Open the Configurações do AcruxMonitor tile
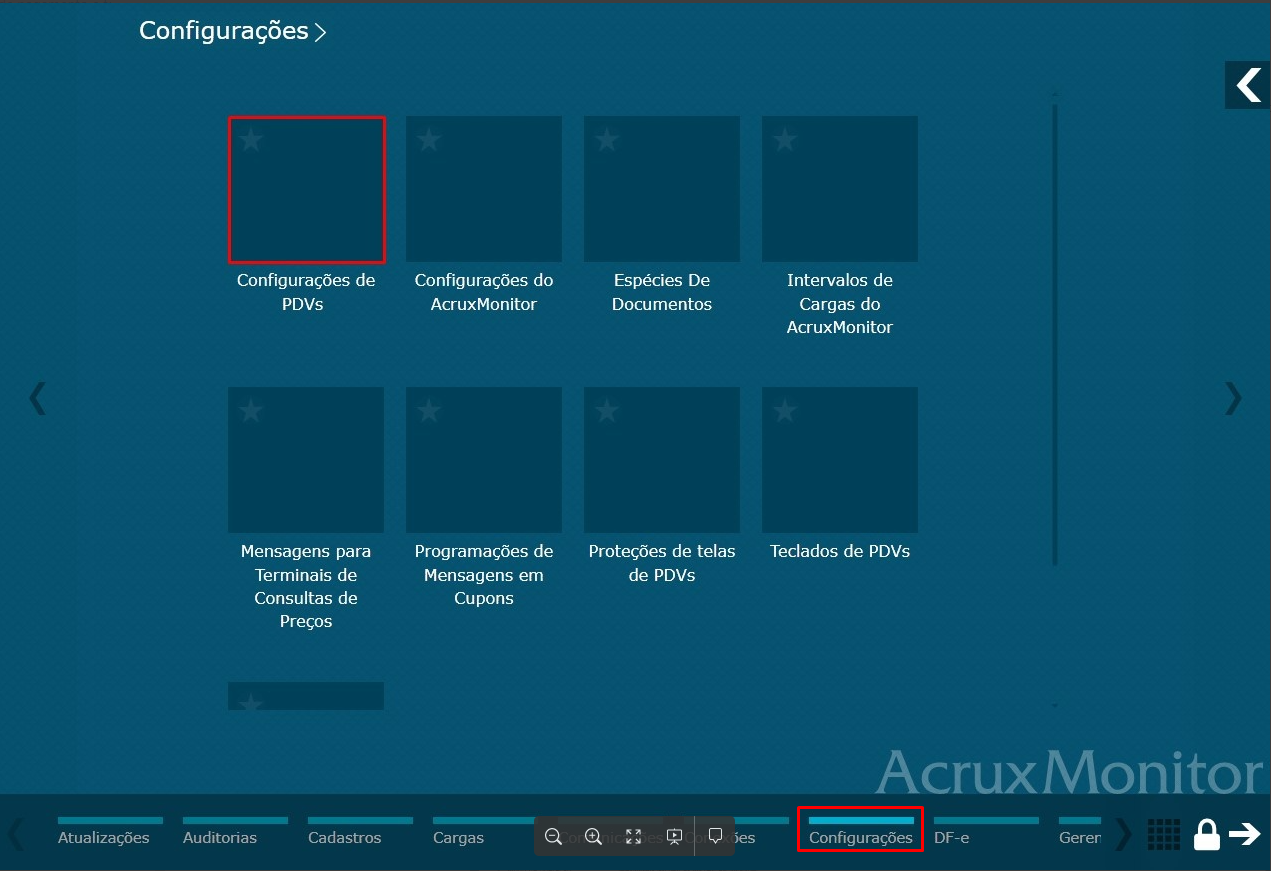The height and width of the screenshot is (871, 1271). [484, 189]
